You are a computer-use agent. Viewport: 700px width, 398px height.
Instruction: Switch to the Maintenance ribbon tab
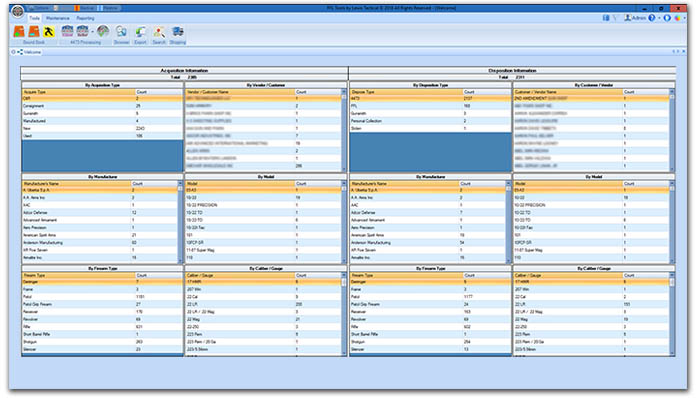58,18
